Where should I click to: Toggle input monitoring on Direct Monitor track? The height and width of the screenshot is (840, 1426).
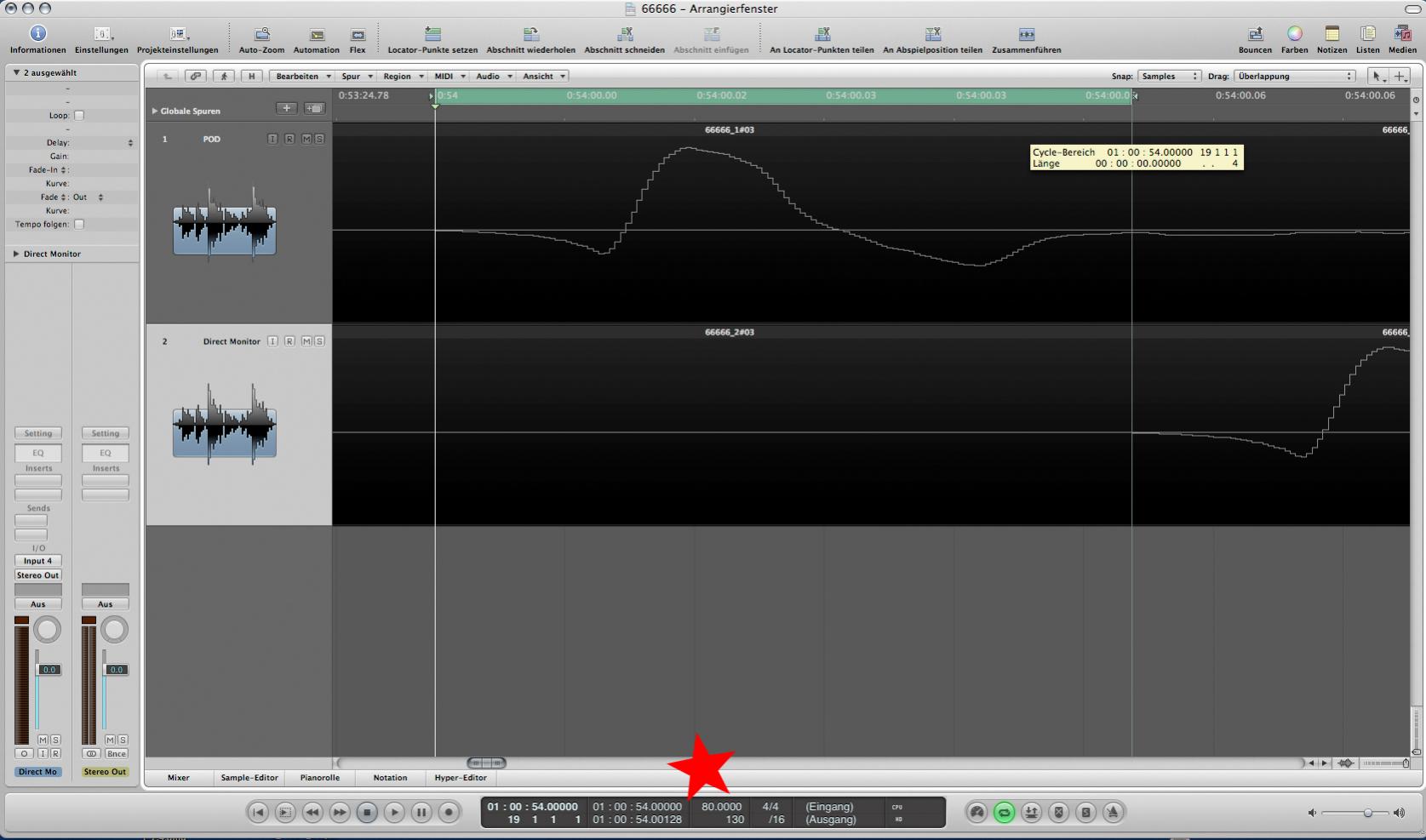pyautogui.click(x=272, y=341)
